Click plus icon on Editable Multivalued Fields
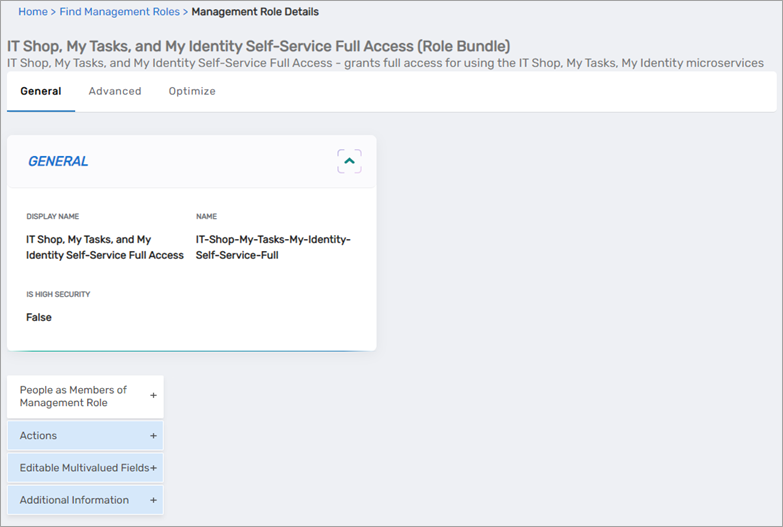Image resolution: width=783 pixels, height=527 pixels. (153, 468)
